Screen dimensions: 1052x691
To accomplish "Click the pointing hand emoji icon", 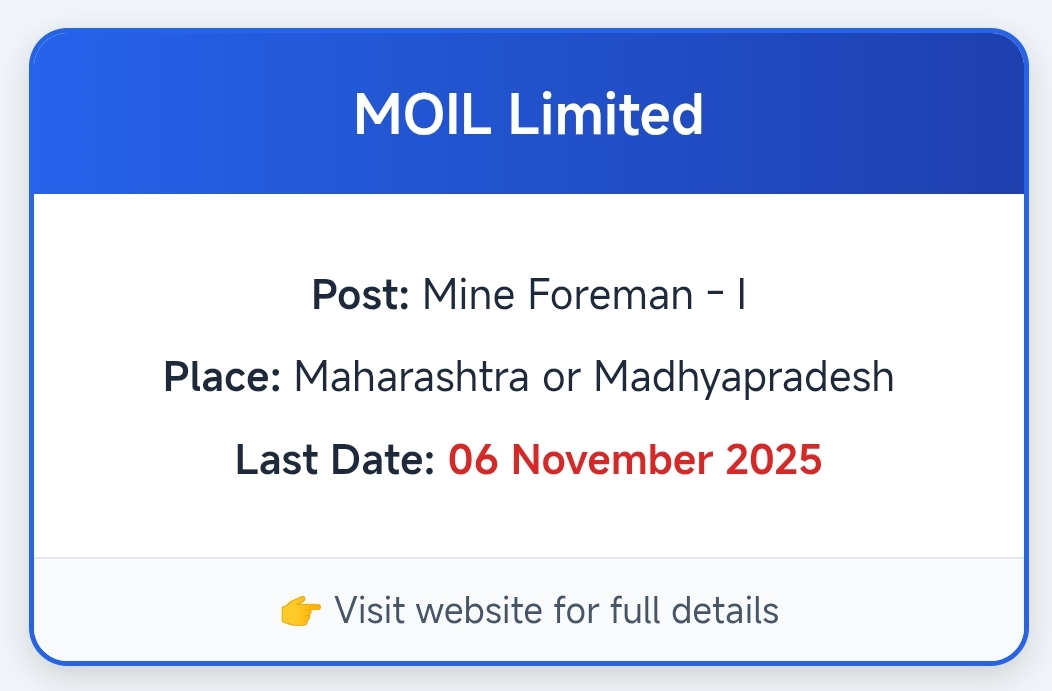I will pyautogui.click(x=301, y=610).
